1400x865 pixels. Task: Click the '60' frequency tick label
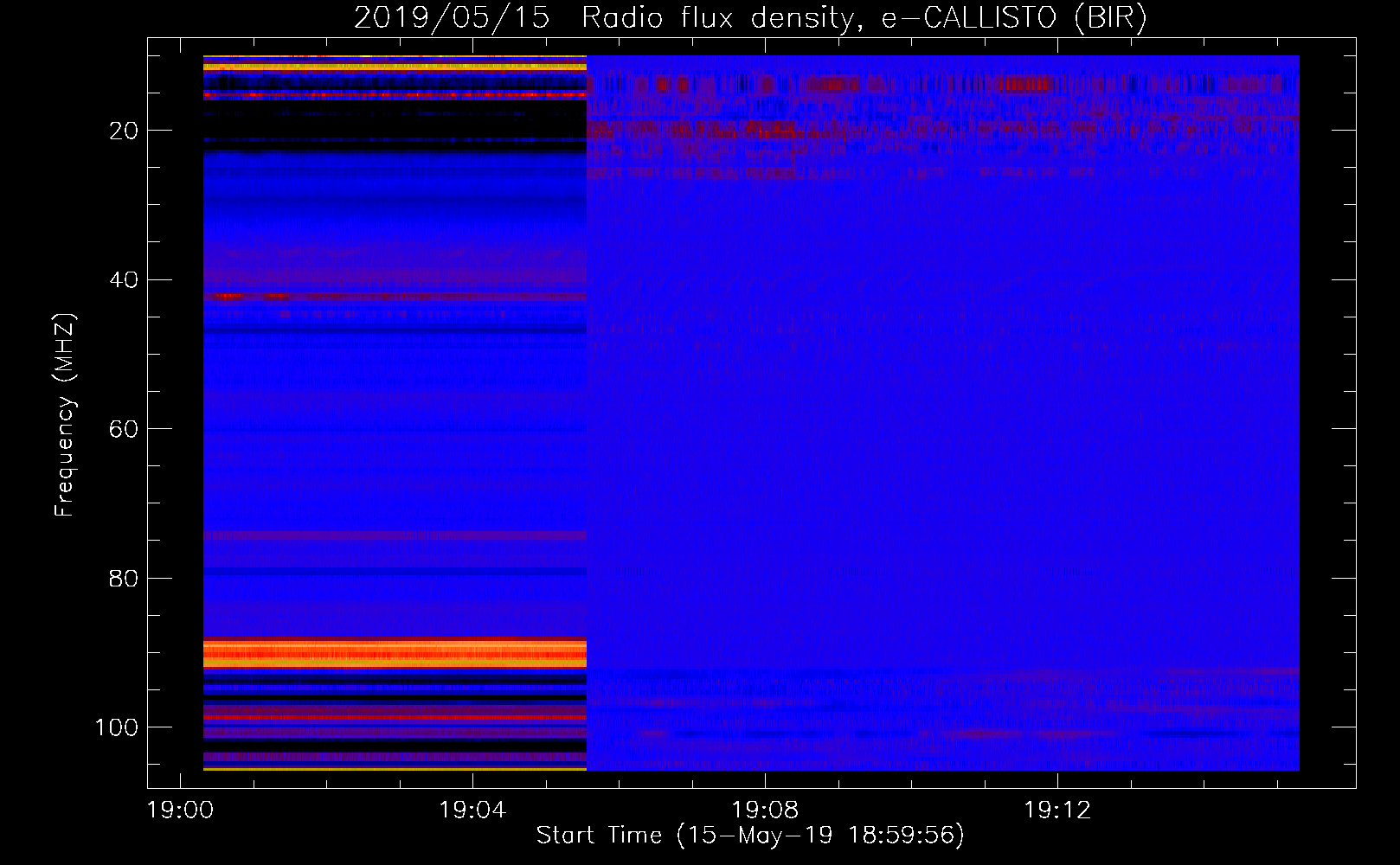pyautogui.click(x=124, y=429)
